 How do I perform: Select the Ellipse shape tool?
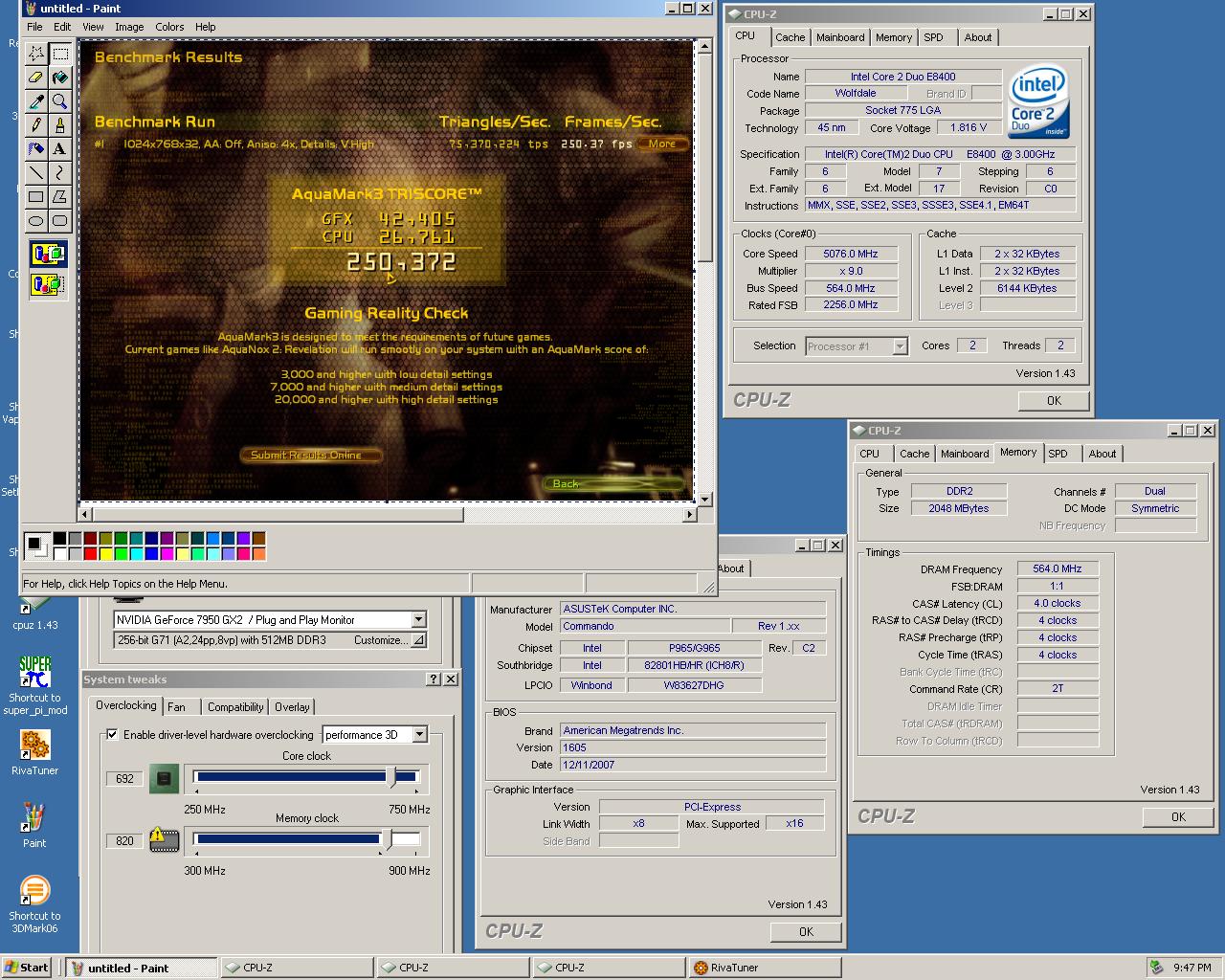(x=36, y=221)
